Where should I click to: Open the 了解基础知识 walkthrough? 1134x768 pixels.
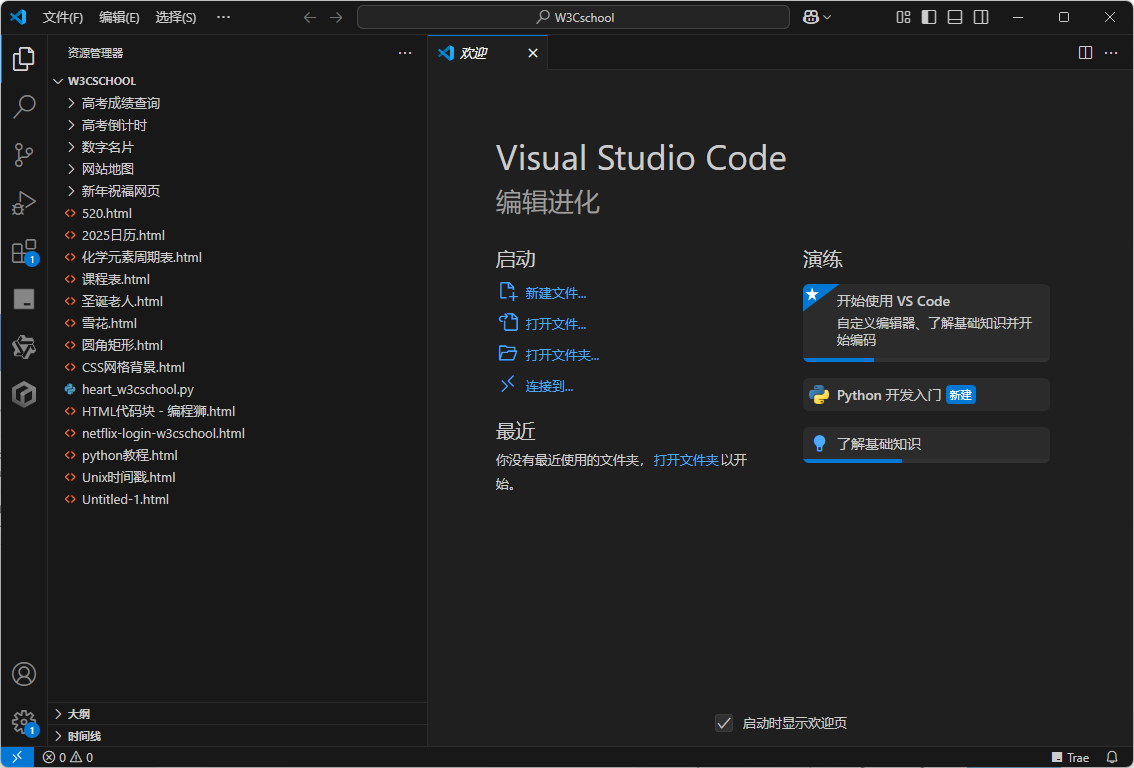point(926,444)
